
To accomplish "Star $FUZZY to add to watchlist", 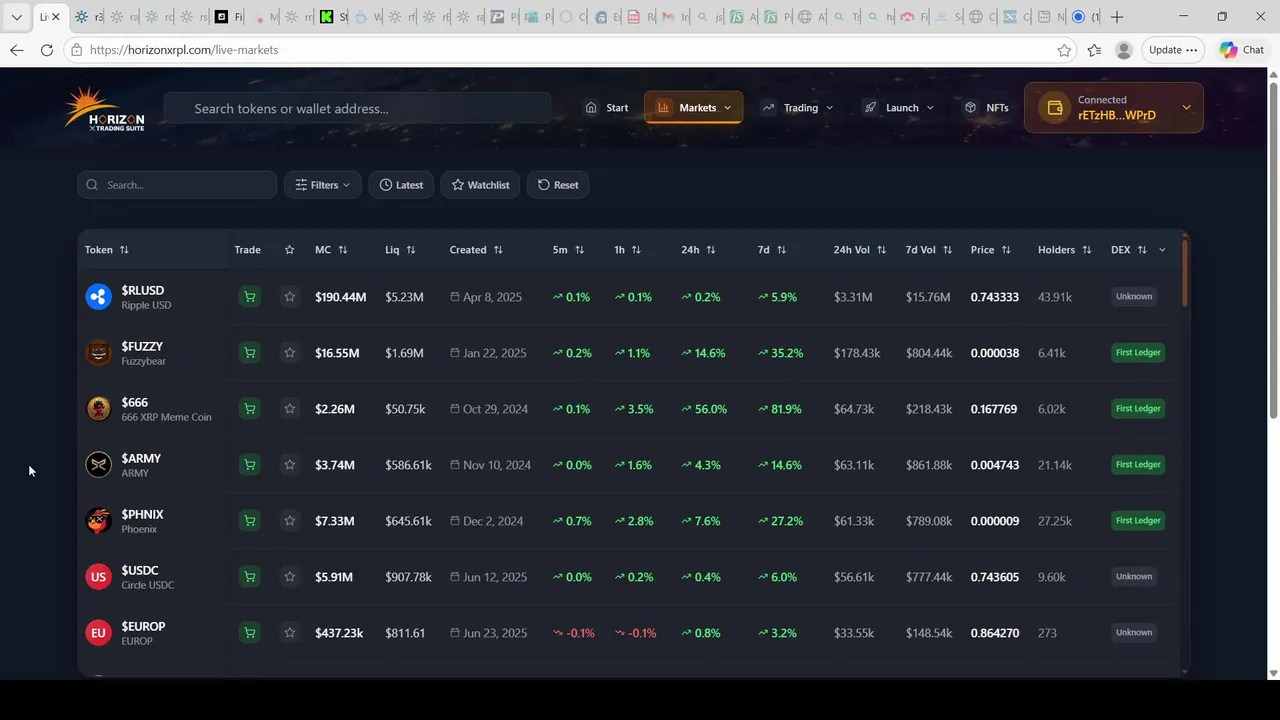I will pos(289,353).
